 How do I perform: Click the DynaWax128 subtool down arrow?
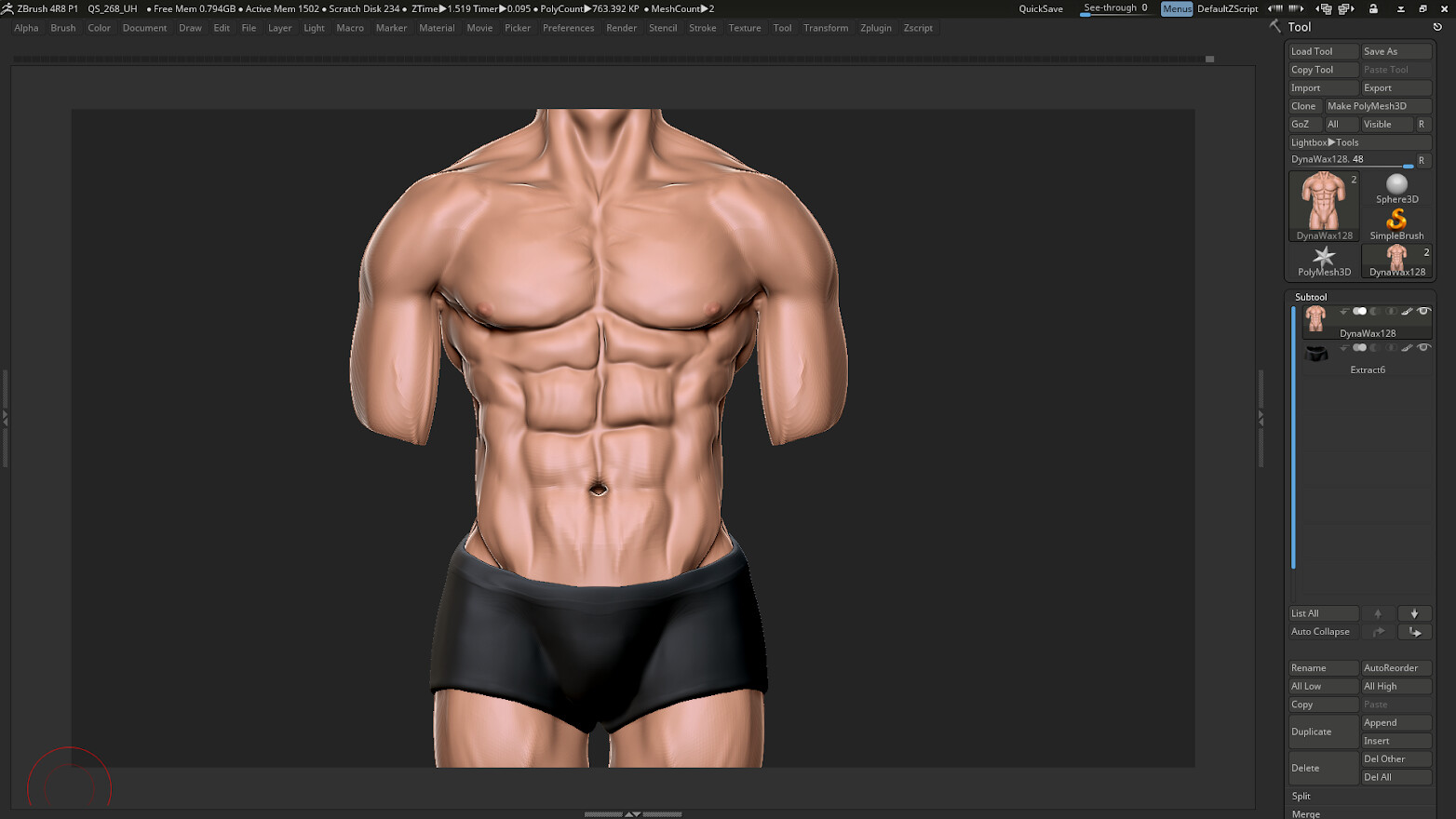coord(1344,312)
